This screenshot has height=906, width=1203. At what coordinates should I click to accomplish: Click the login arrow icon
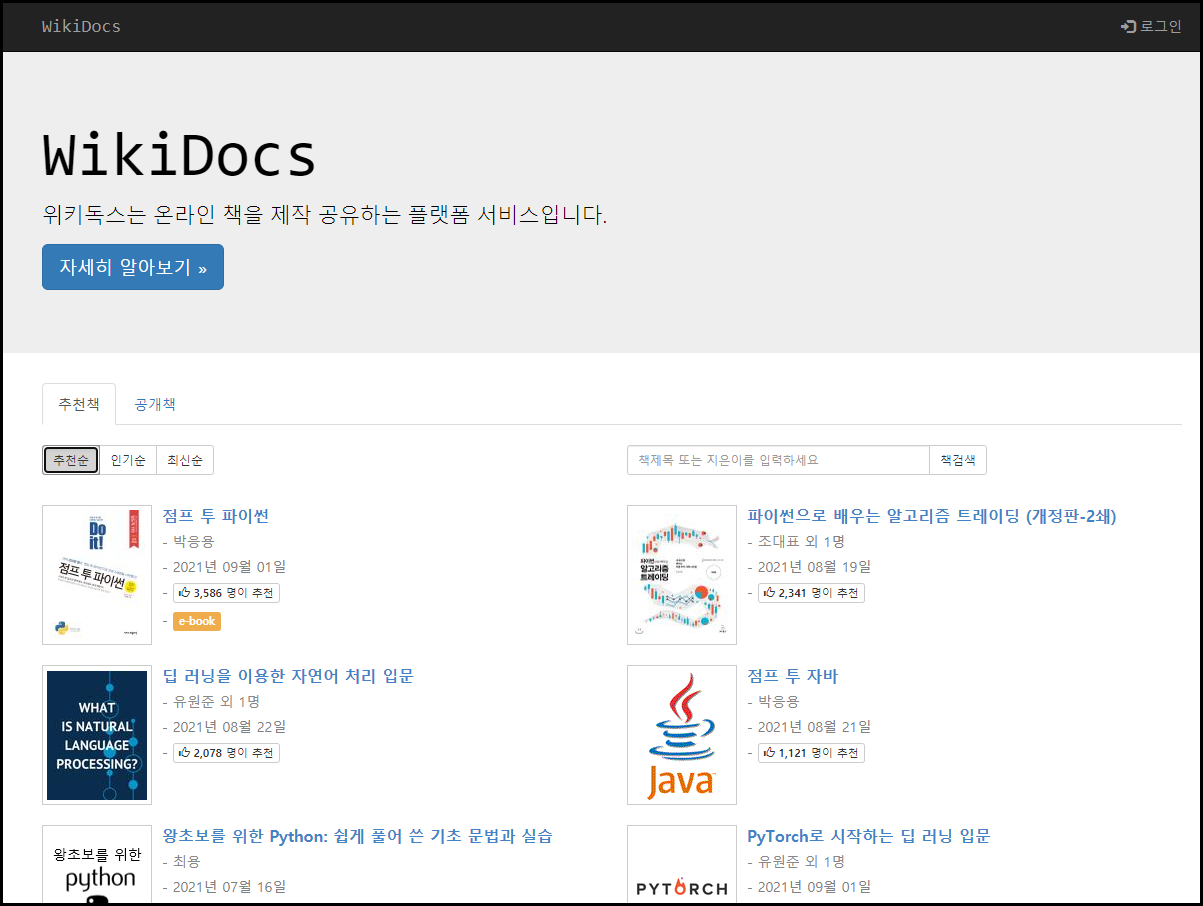pos(1128,26)
